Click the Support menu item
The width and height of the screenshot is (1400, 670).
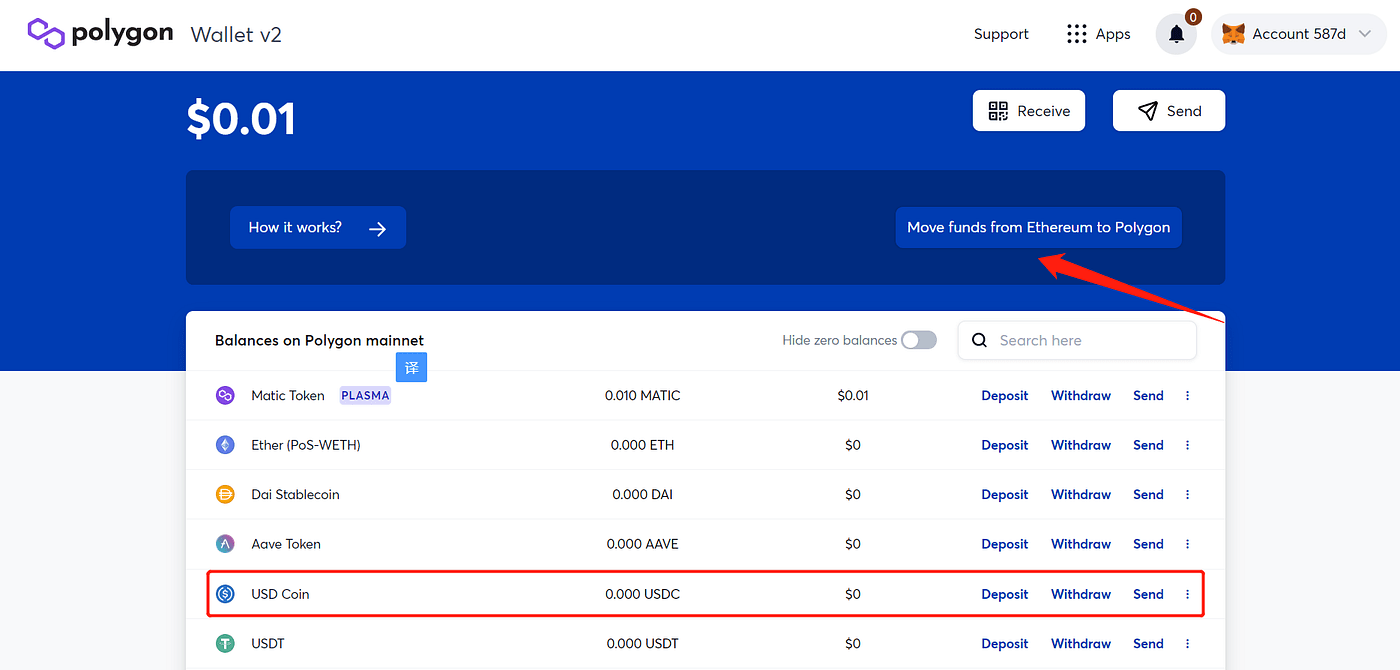(x=1000, y=33)
